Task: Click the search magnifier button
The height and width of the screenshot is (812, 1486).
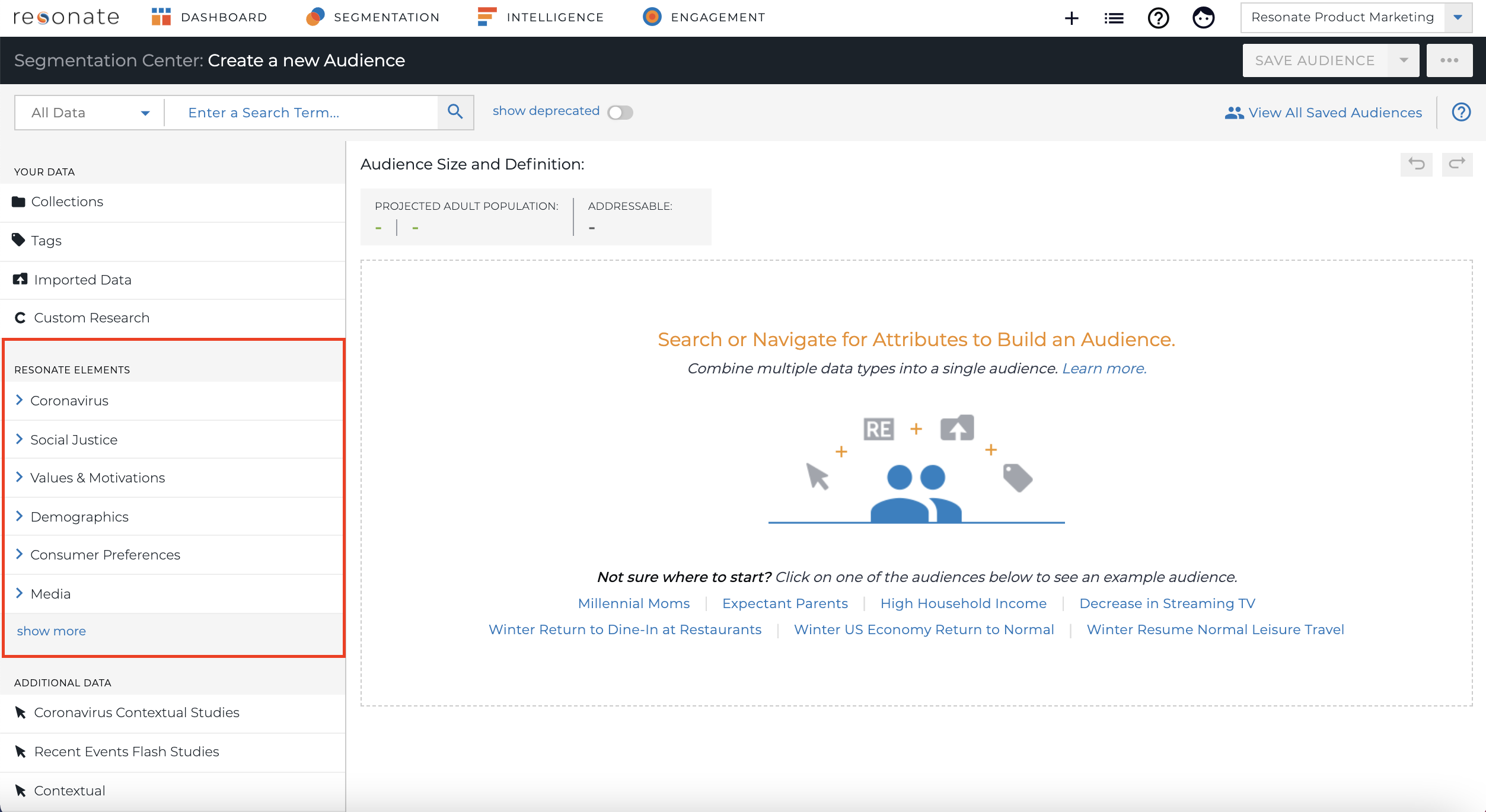Action: pyautogui.click(x=455, y=112)
